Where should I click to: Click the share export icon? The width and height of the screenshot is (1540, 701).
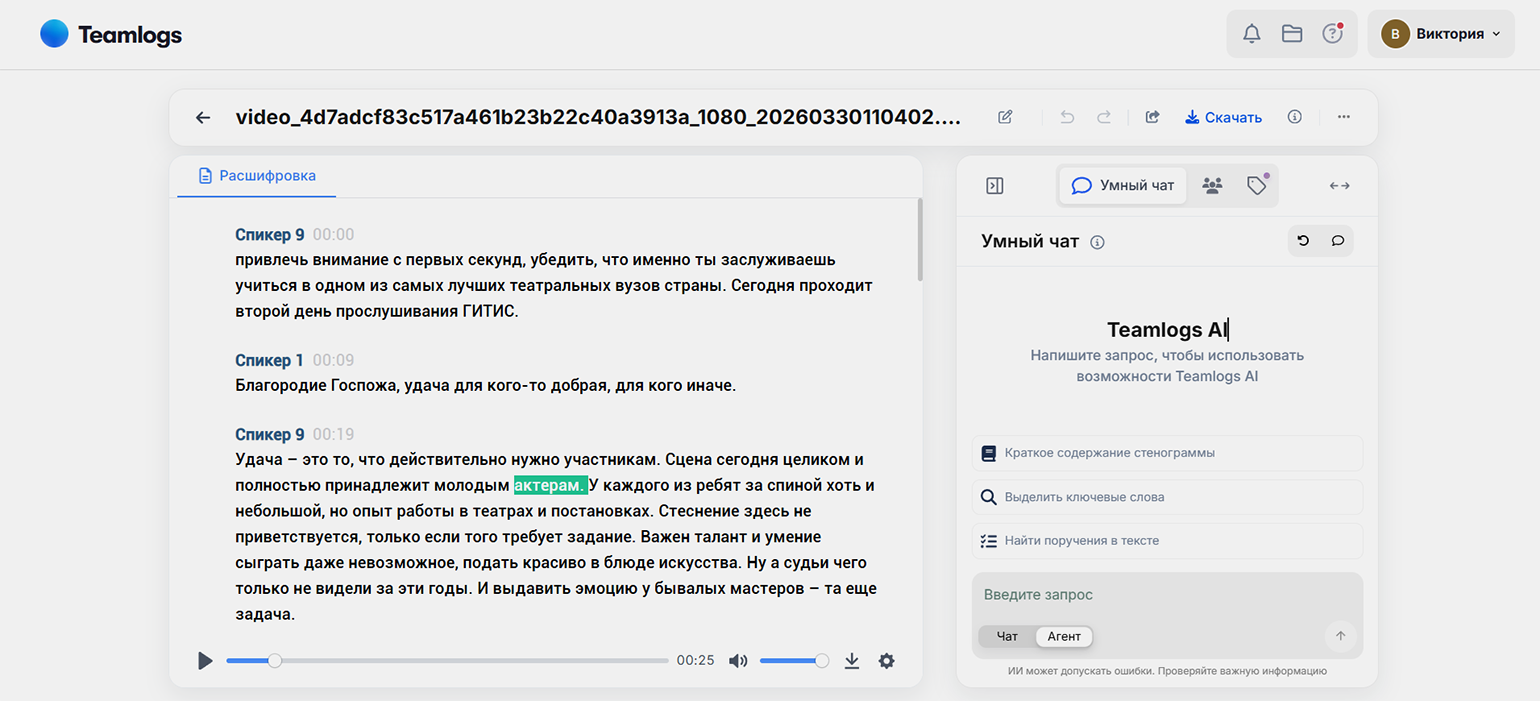tap(1152, 117)
